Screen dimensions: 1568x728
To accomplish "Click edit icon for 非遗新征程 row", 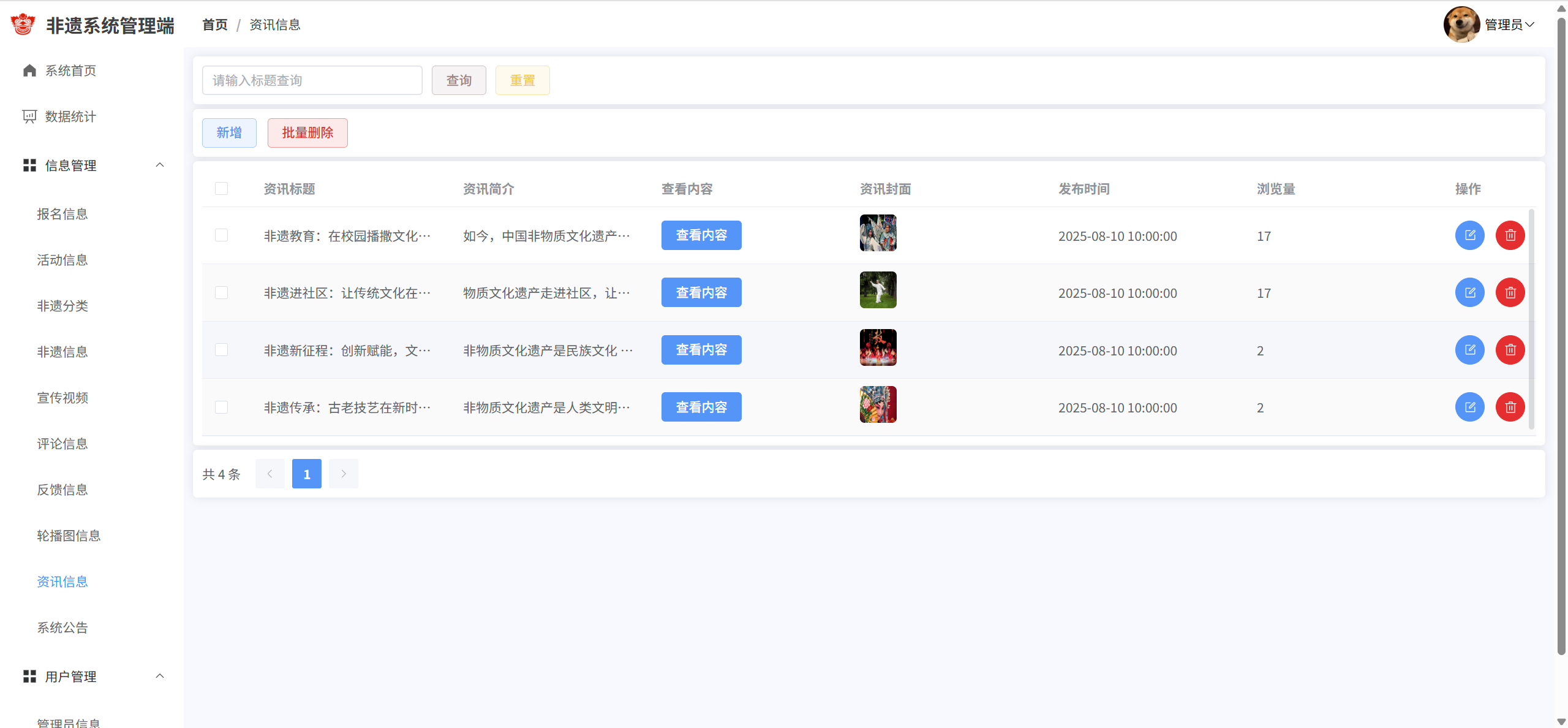I will 1469,350.
